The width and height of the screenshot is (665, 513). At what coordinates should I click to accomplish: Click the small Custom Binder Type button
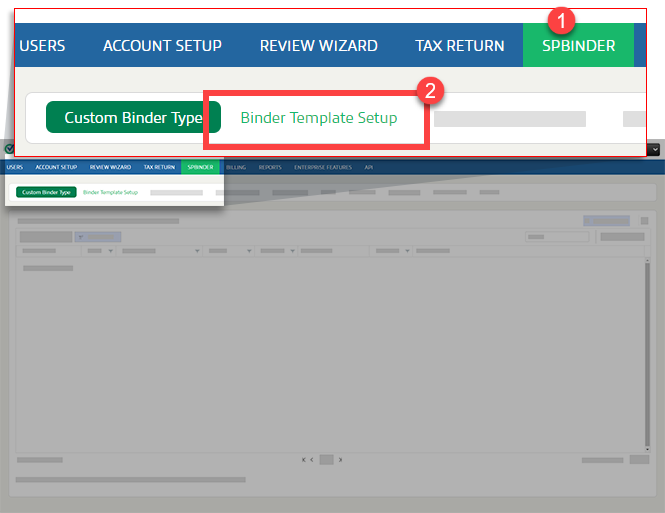click(x=46, y=192)
